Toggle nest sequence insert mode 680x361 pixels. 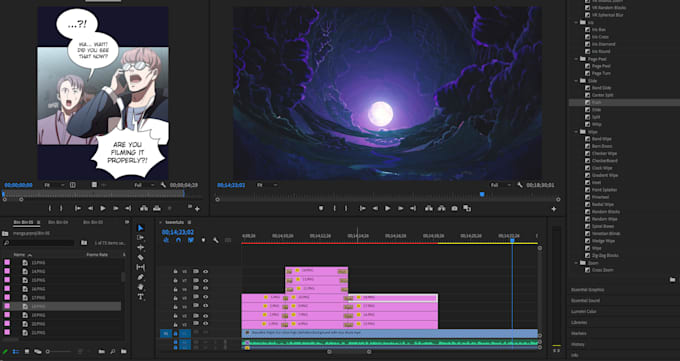tap(166, 240)
